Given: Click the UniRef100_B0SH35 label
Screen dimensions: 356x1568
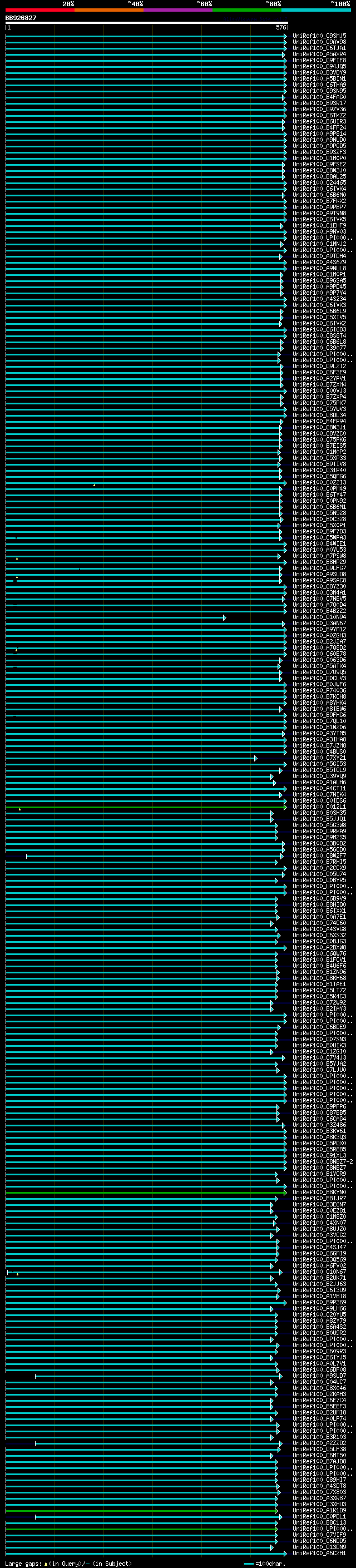Looking at the screenshot, I should coord(319,813).
